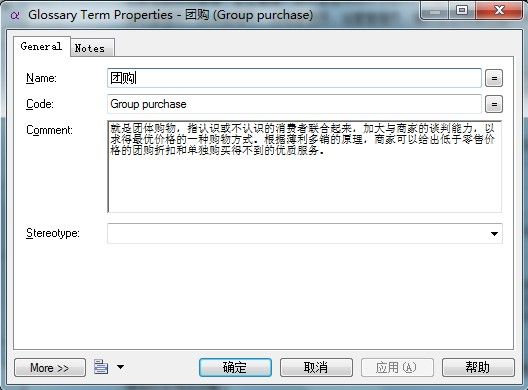
Task: Cancel with the 取消 button
Action: (x=316, y=367)
